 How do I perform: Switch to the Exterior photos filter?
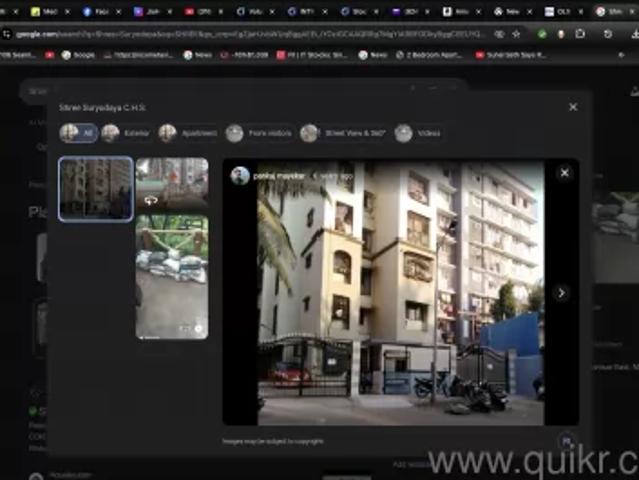pos(124,133)
